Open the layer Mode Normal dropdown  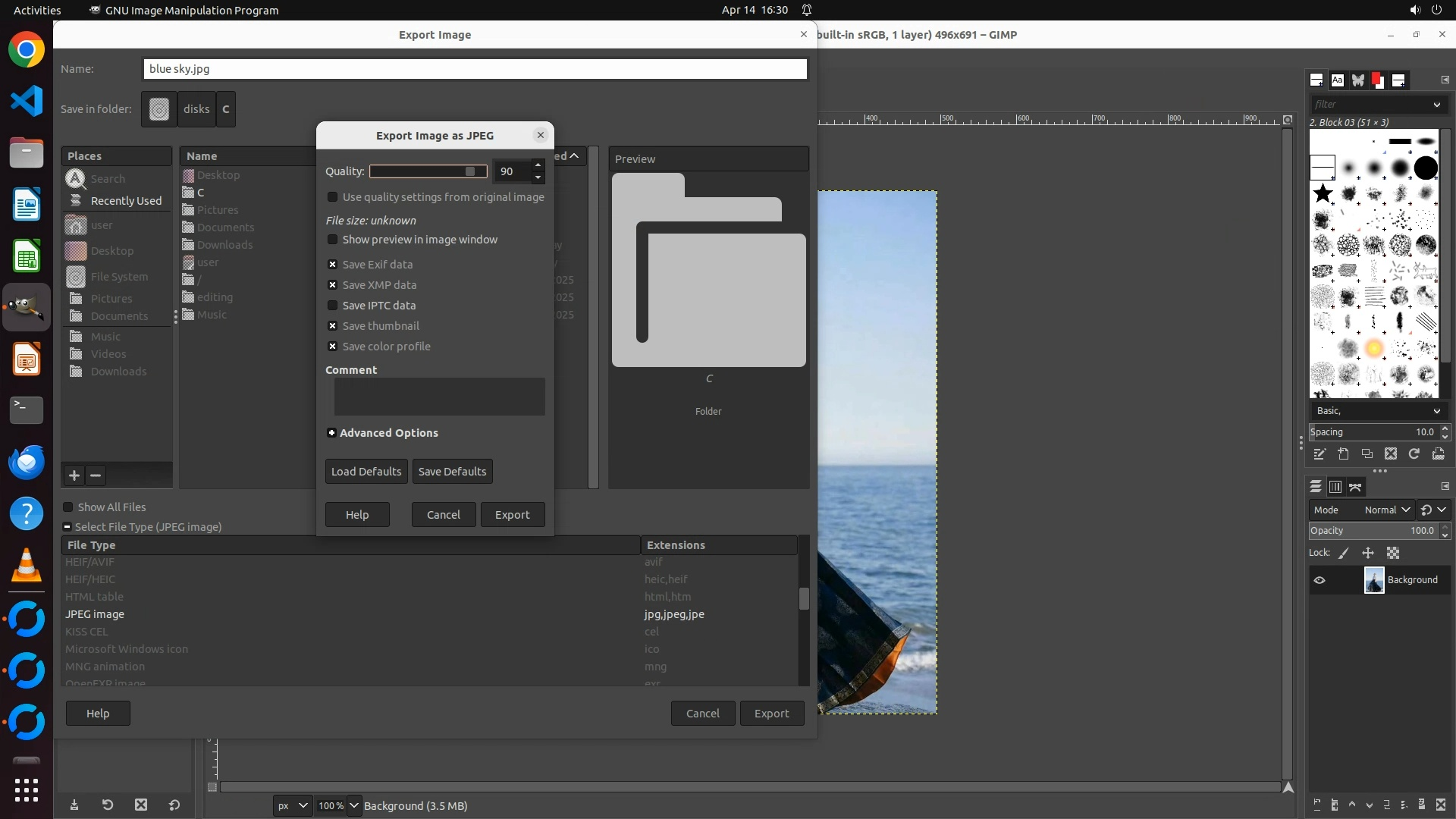1386,510
